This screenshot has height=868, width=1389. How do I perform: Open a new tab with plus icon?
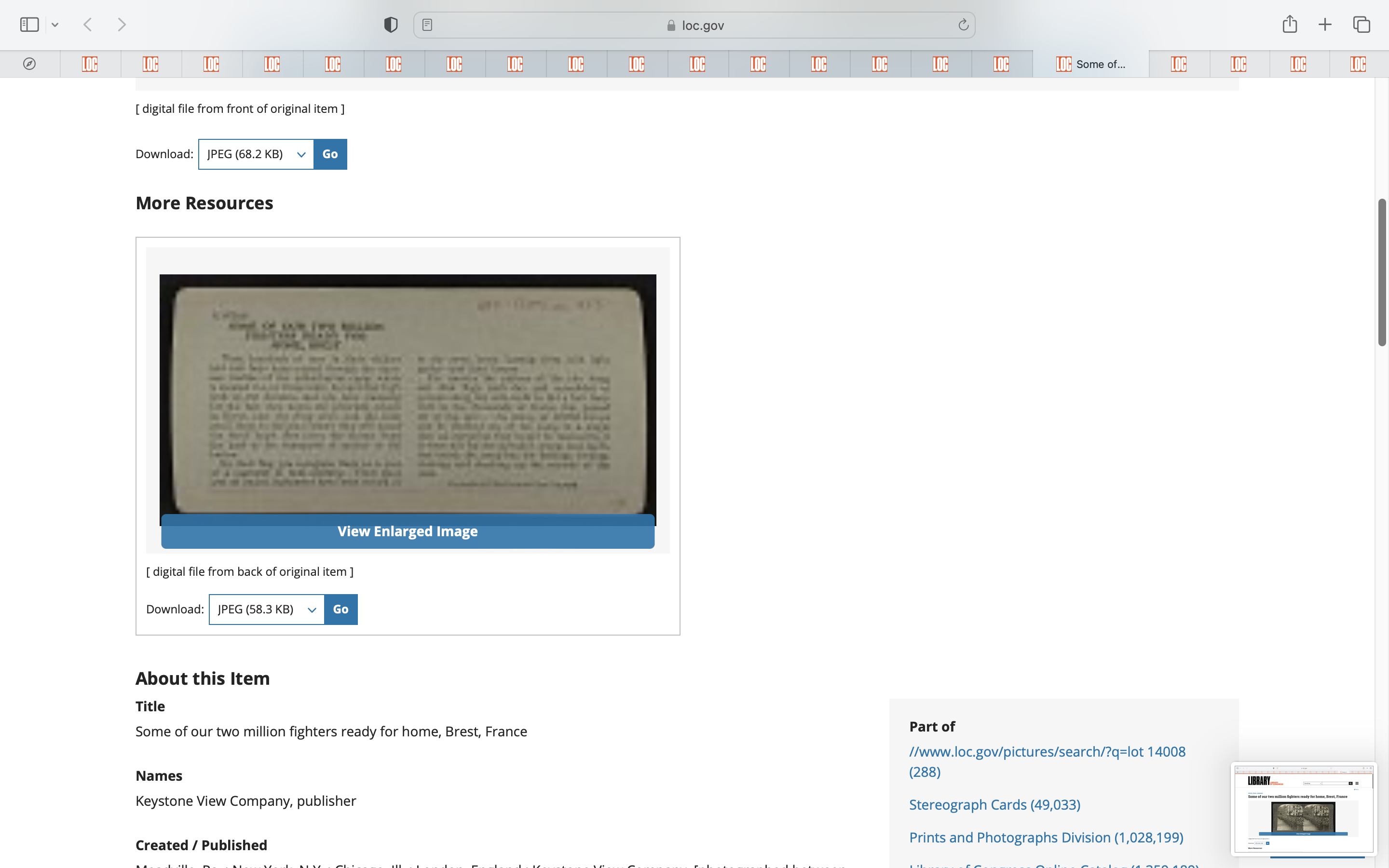(1325, 25)
